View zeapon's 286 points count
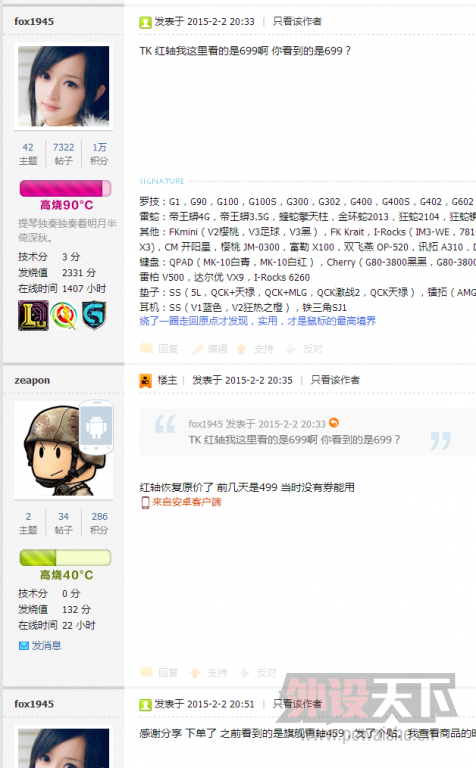 99,517
